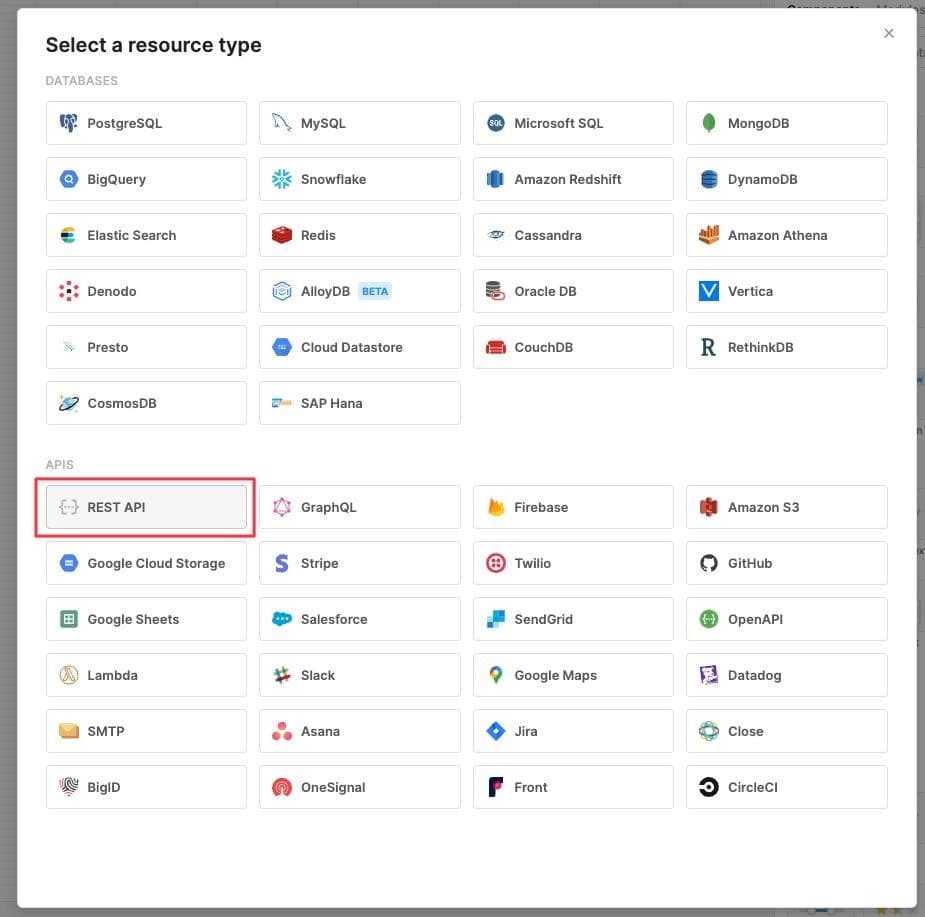Screen dimensions: 925x917
Task: Select the Snowflake icon
Action: click(x=282, y=179)
